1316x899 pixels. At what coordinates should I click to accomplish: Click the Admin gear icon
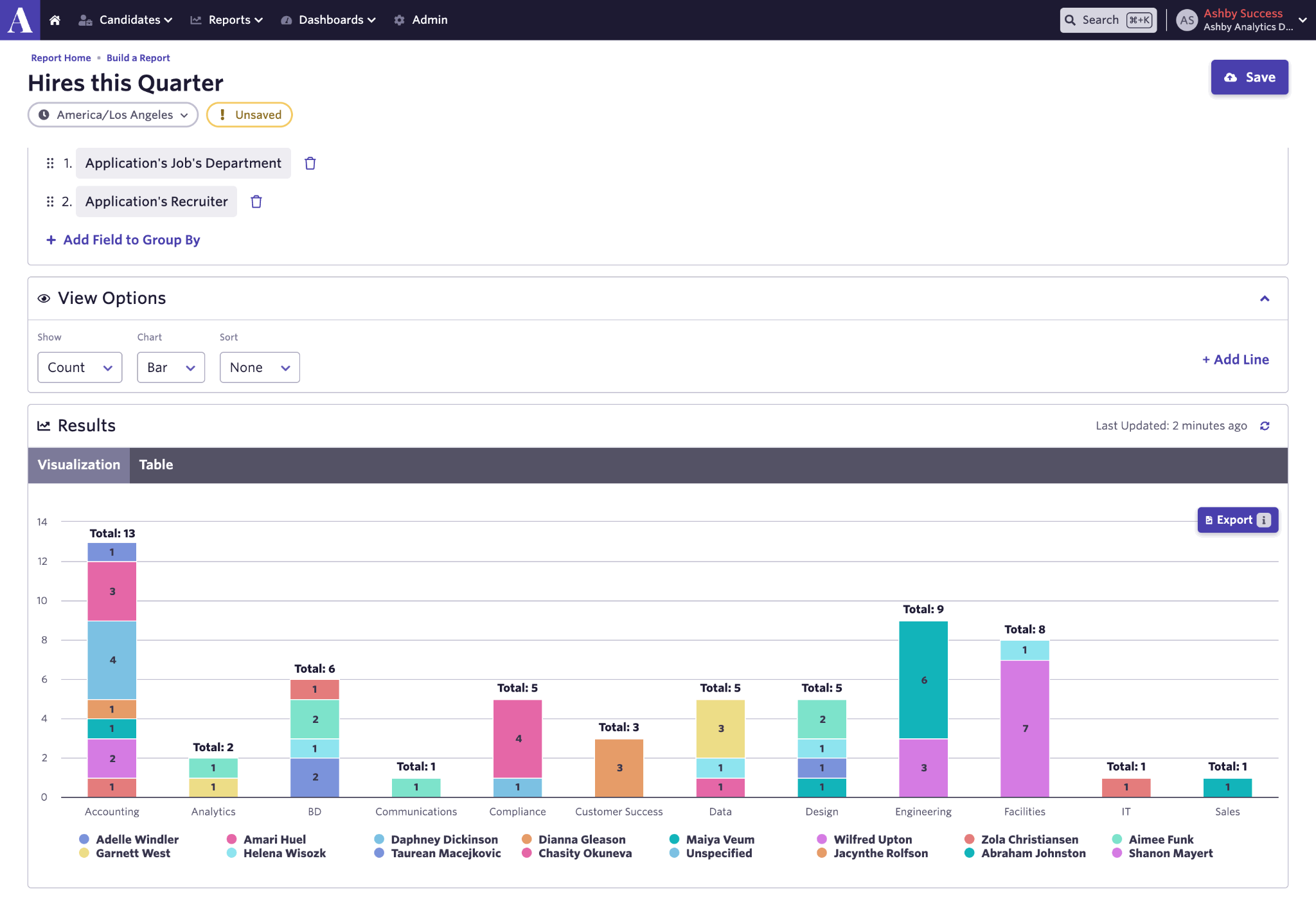399,20
